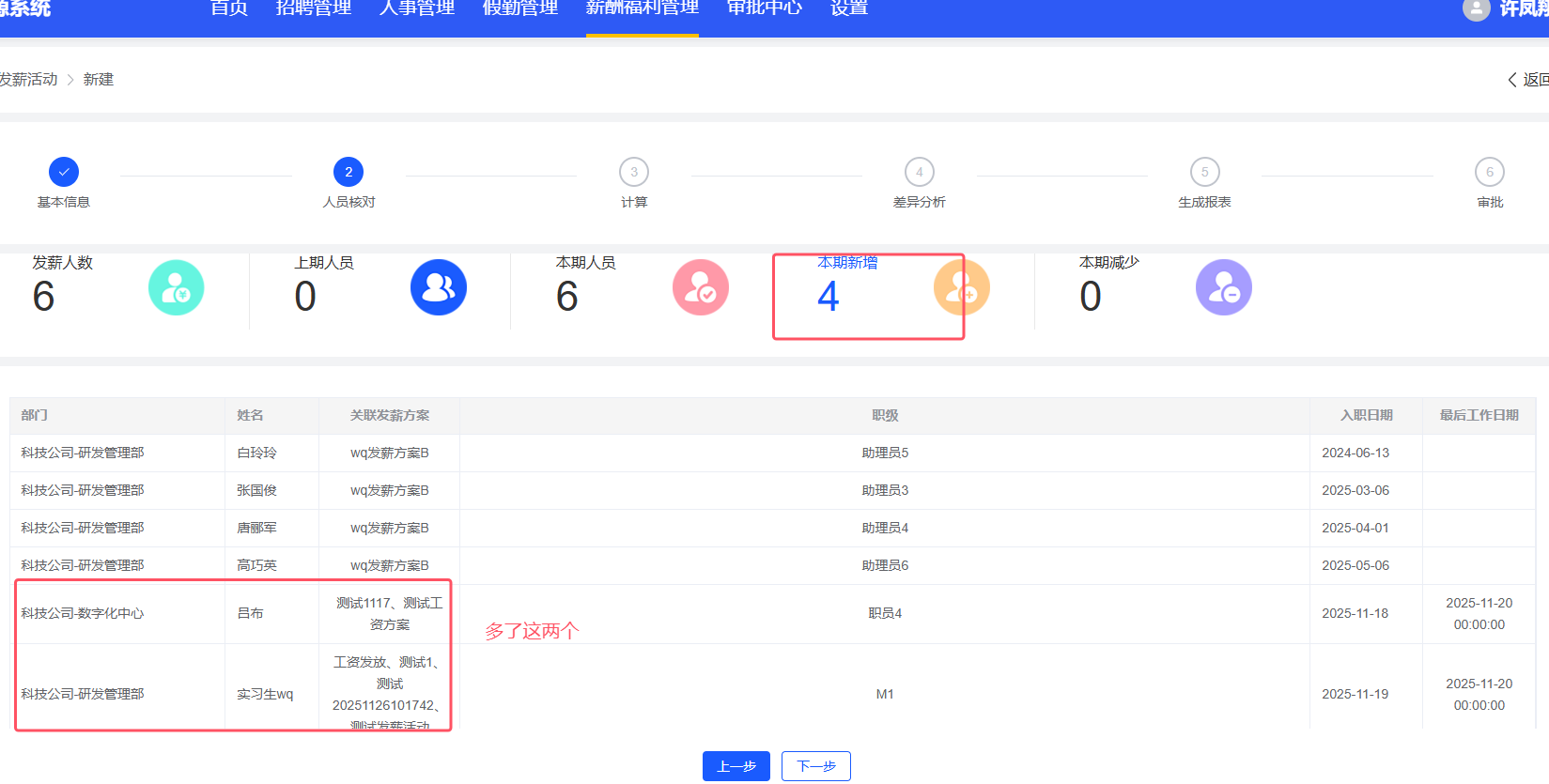Click the hire date 2025-11-18
Screen dimensions: 1549x784
(x=1355, y=613)
